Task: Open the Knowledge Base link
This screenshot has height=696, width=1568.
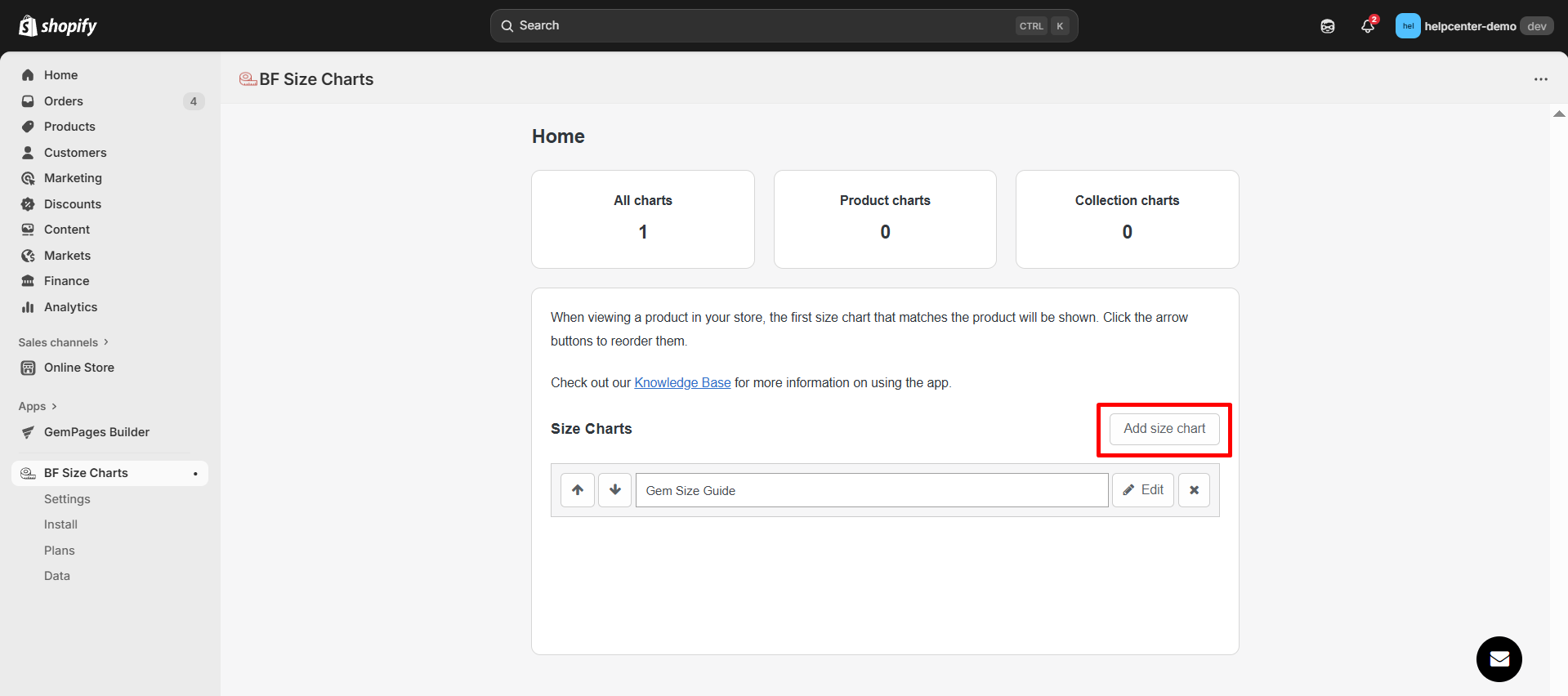Action: 682,382
